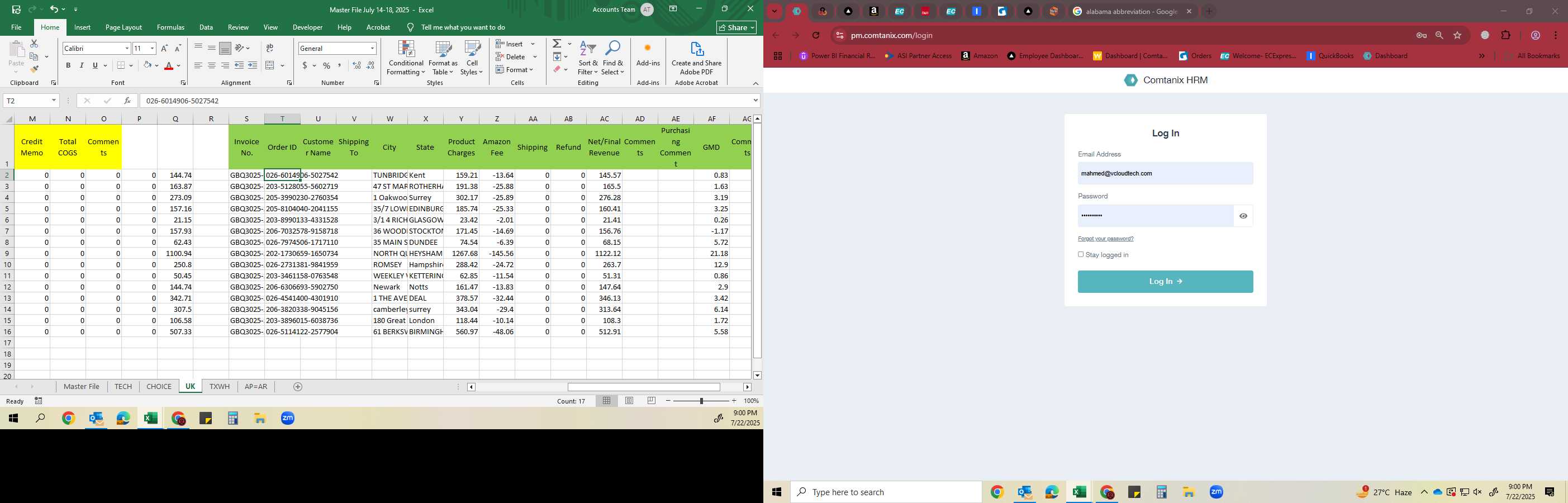Open the Page Layout ribbon tab

click(x=123, y=27)
